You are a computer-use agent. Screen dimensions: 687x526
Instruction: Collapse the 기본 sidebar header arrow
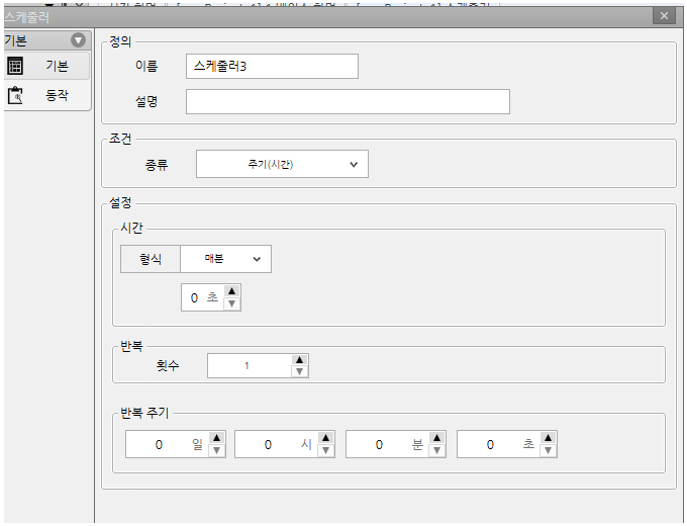coord(78,41)
